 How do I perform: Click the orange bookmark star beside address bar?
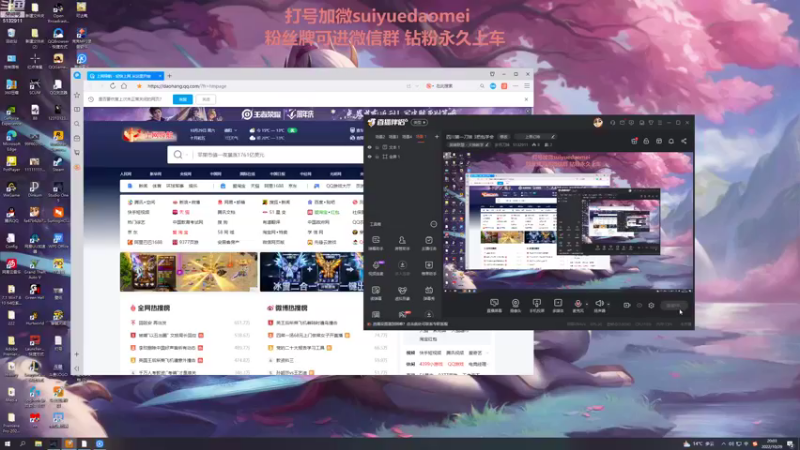pyautogui.click(x=139, y=86)
